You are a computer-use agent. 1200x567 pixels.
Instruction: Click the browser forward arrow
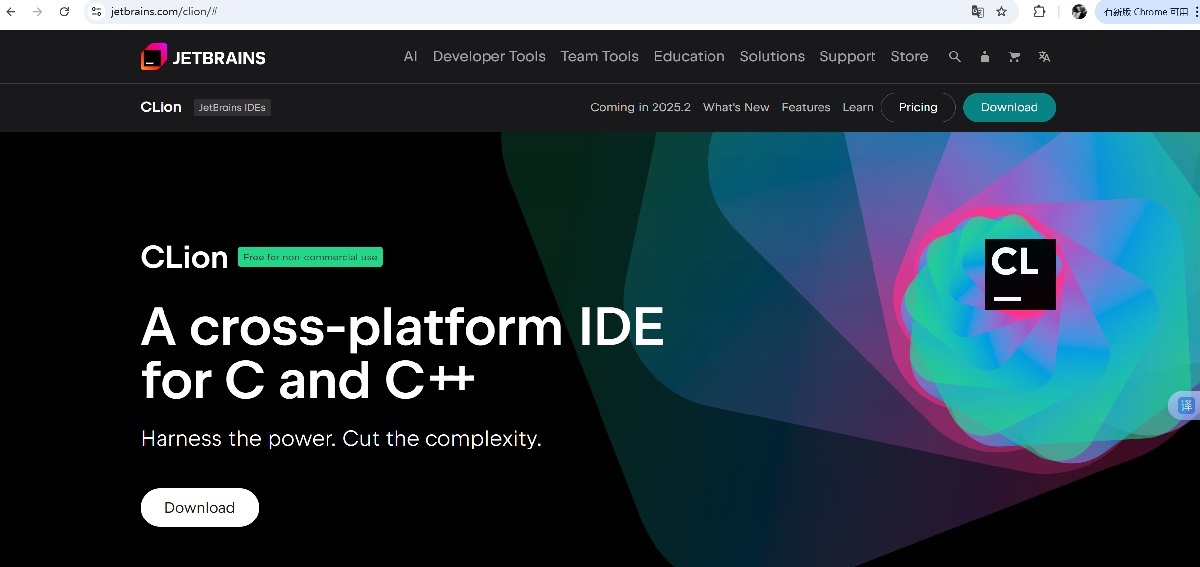tap(37, 12)
